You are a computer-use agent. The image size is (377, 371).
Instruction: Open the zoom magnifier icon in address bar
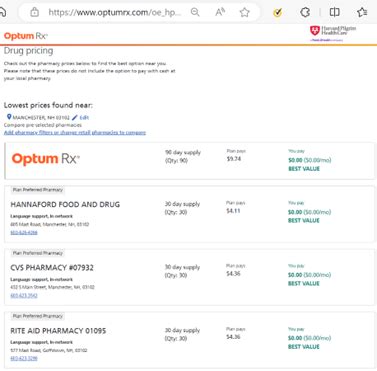[x=195, y=12]
